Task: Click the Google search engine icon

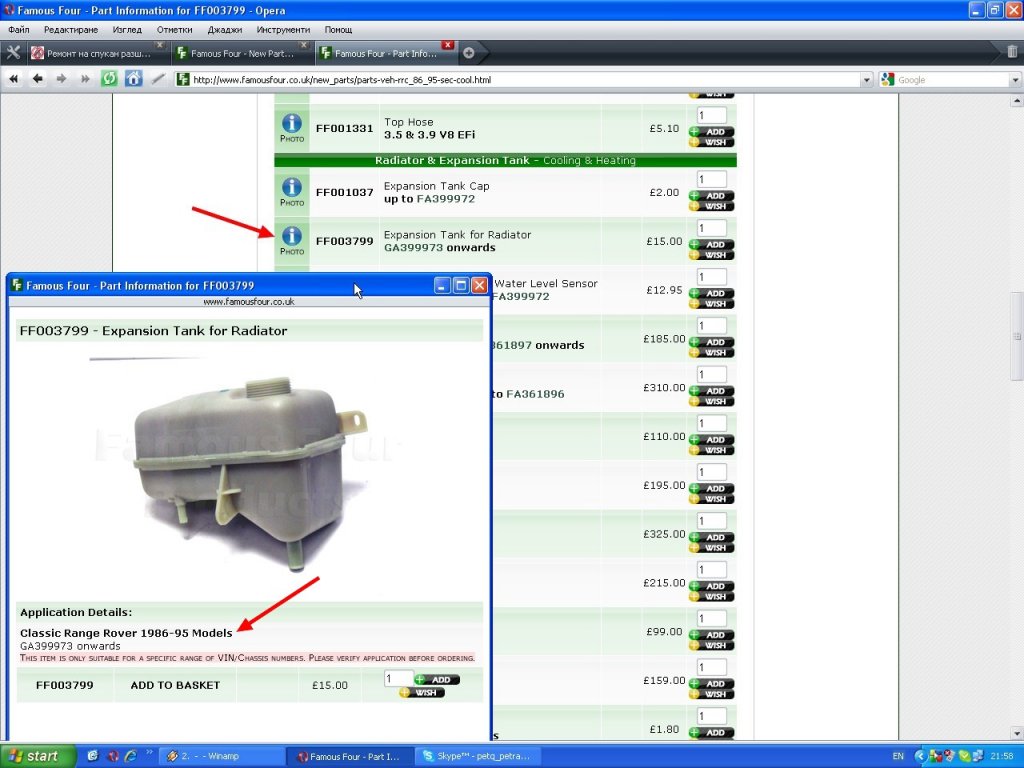Action: [887, 80]
